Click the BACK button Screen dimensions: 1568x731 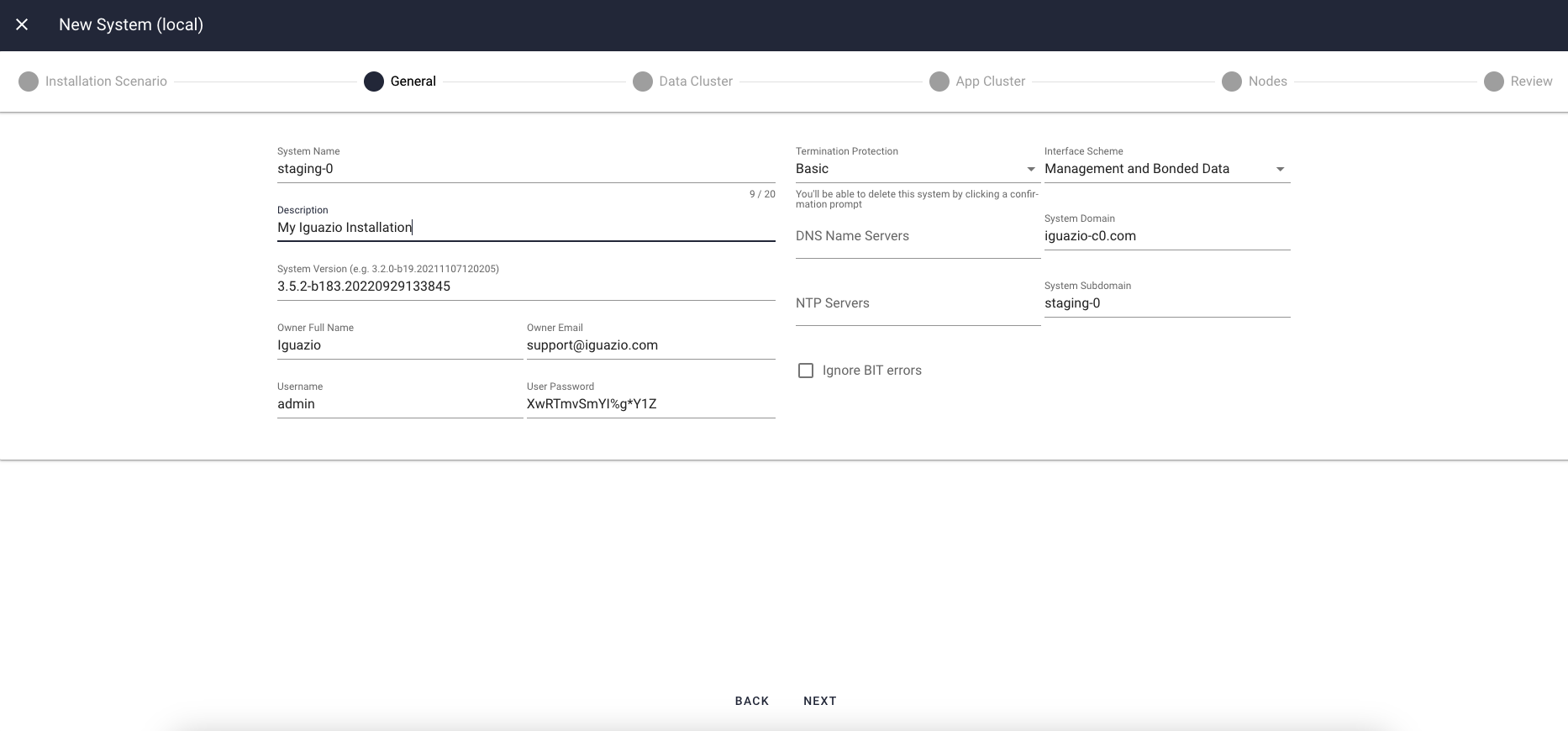coord(752,701)
